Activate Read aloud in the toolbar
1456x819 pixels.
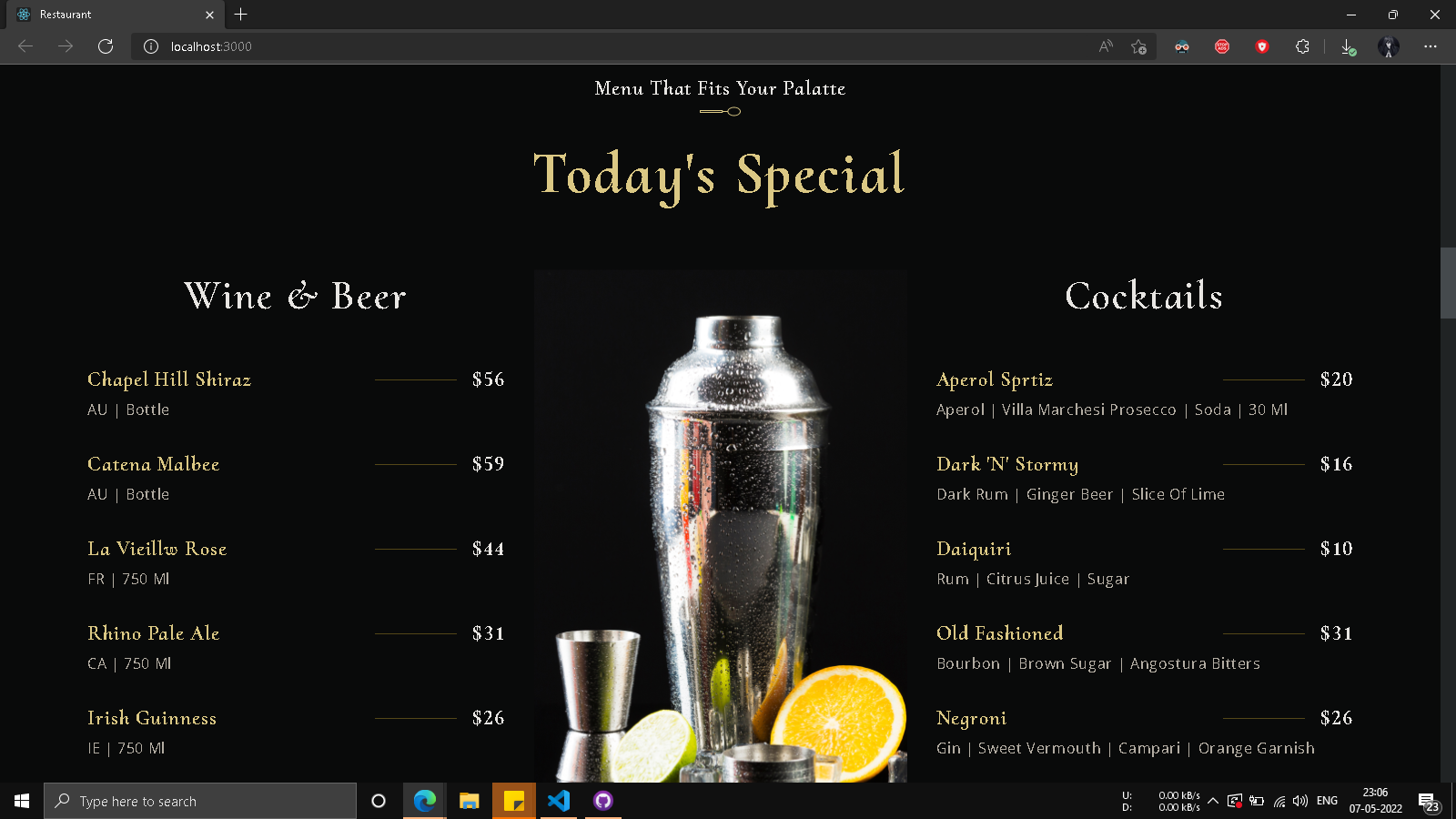(x=1104, y=46)
